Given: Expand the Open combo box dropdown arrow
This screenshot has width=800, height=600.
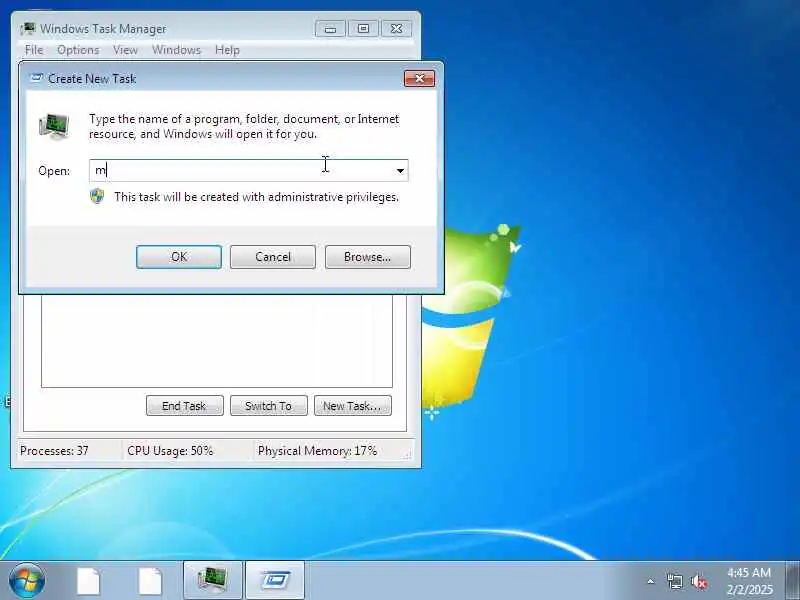Looking at the screenshot, I should coord(401,170).
